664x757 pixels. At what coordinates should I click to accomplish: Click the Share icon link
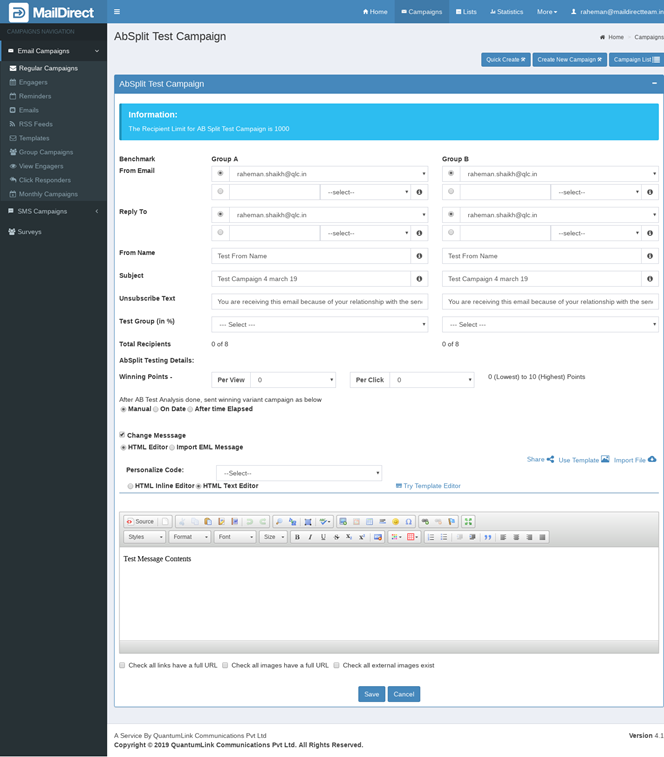540,460
